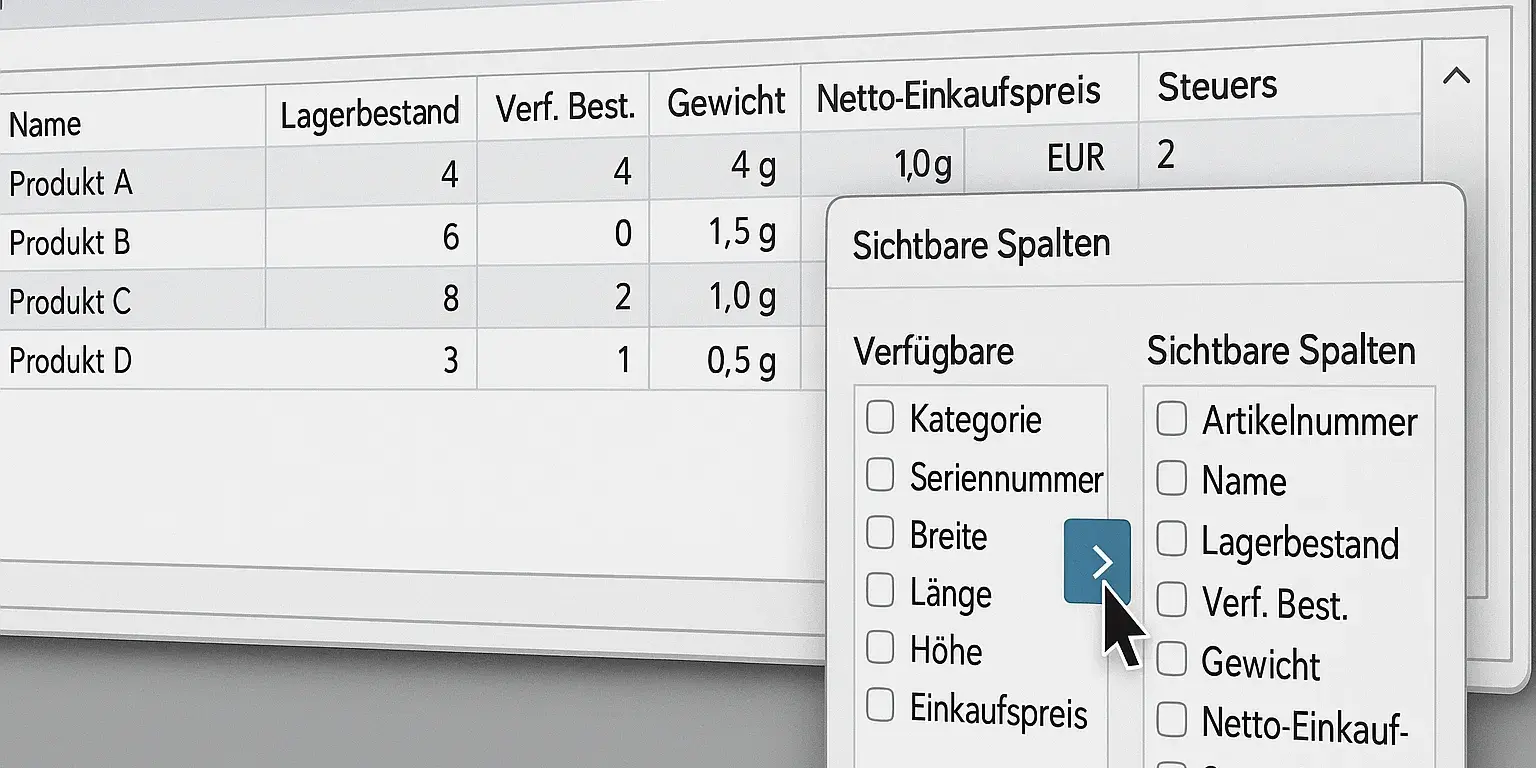The height and width of the screenshot is (768, 1536).
Task: Enable the Kategorie checkbox under Verfügbare
Action: pyautogui.click(x=881, y=418)
